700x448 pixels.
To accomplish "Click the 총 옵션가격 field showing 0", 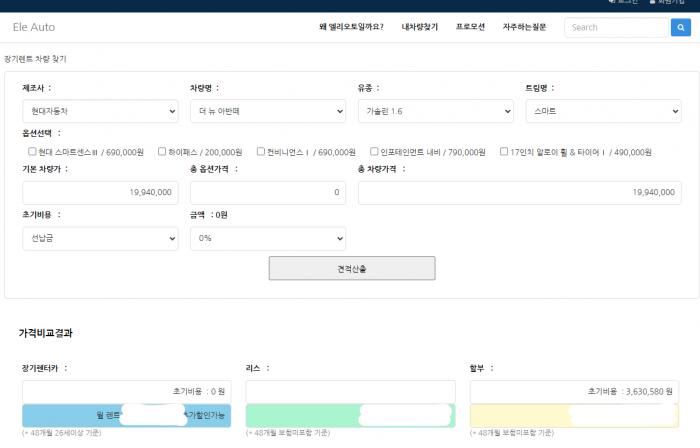I will 268,193.
